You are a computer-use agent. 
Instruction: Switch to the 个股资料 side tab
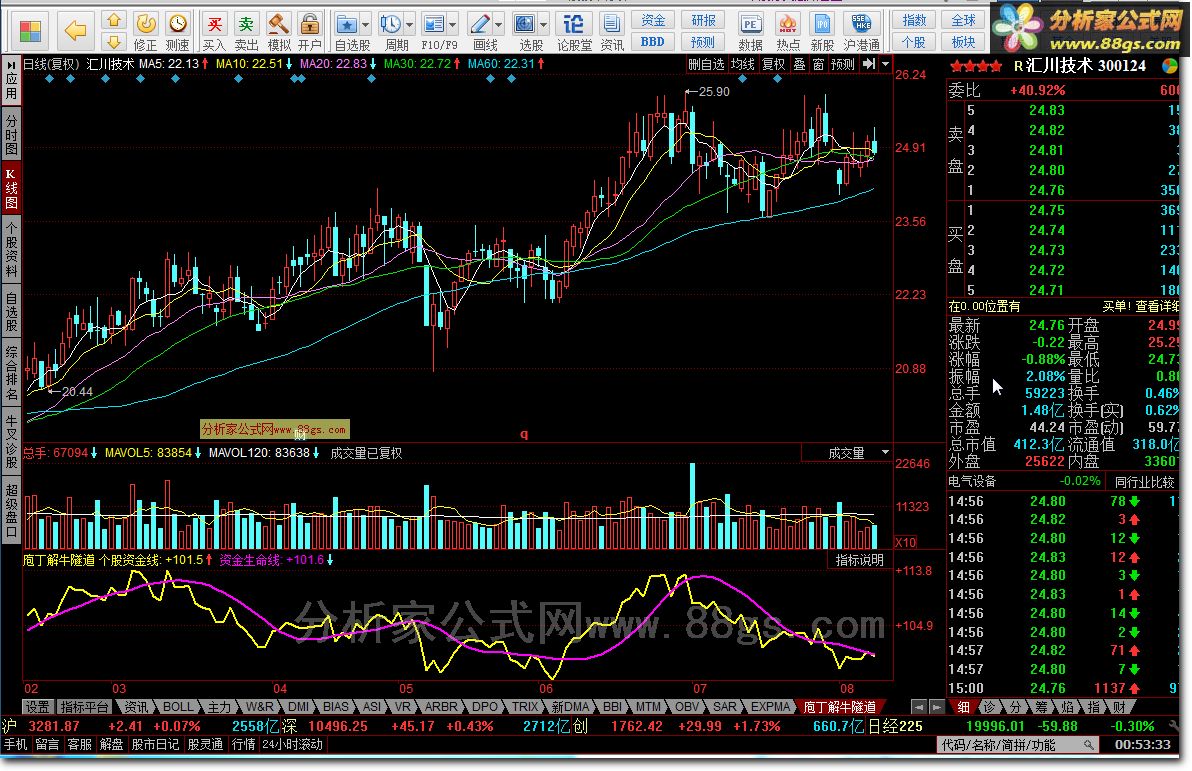[11, 250]
